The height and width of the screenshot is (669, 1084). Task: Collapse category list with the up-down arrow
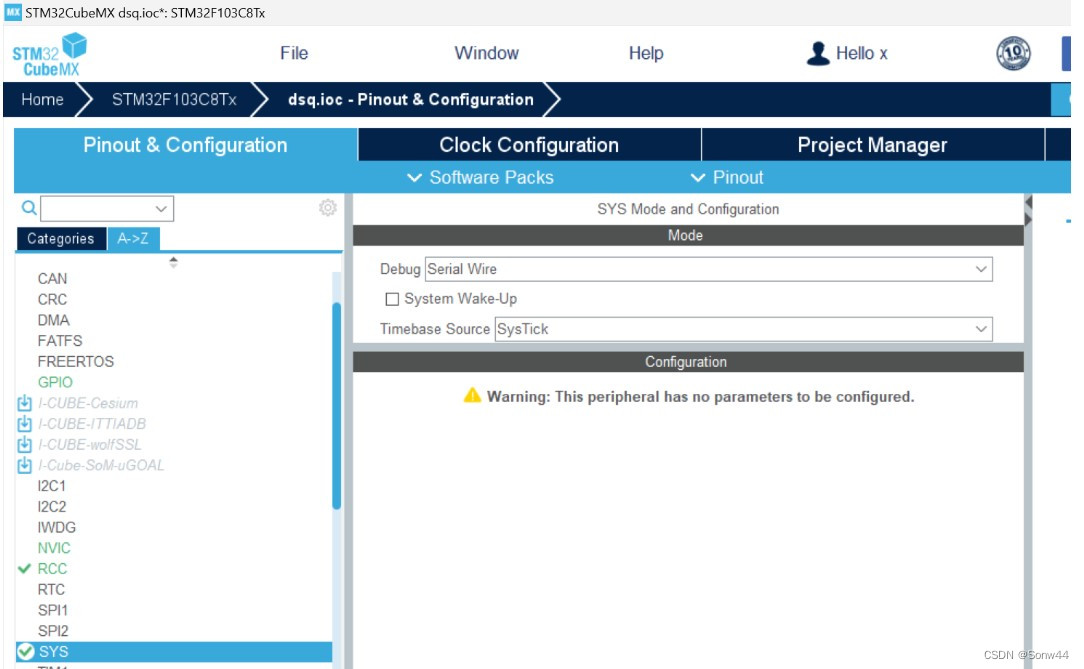[x=174, y=262]
